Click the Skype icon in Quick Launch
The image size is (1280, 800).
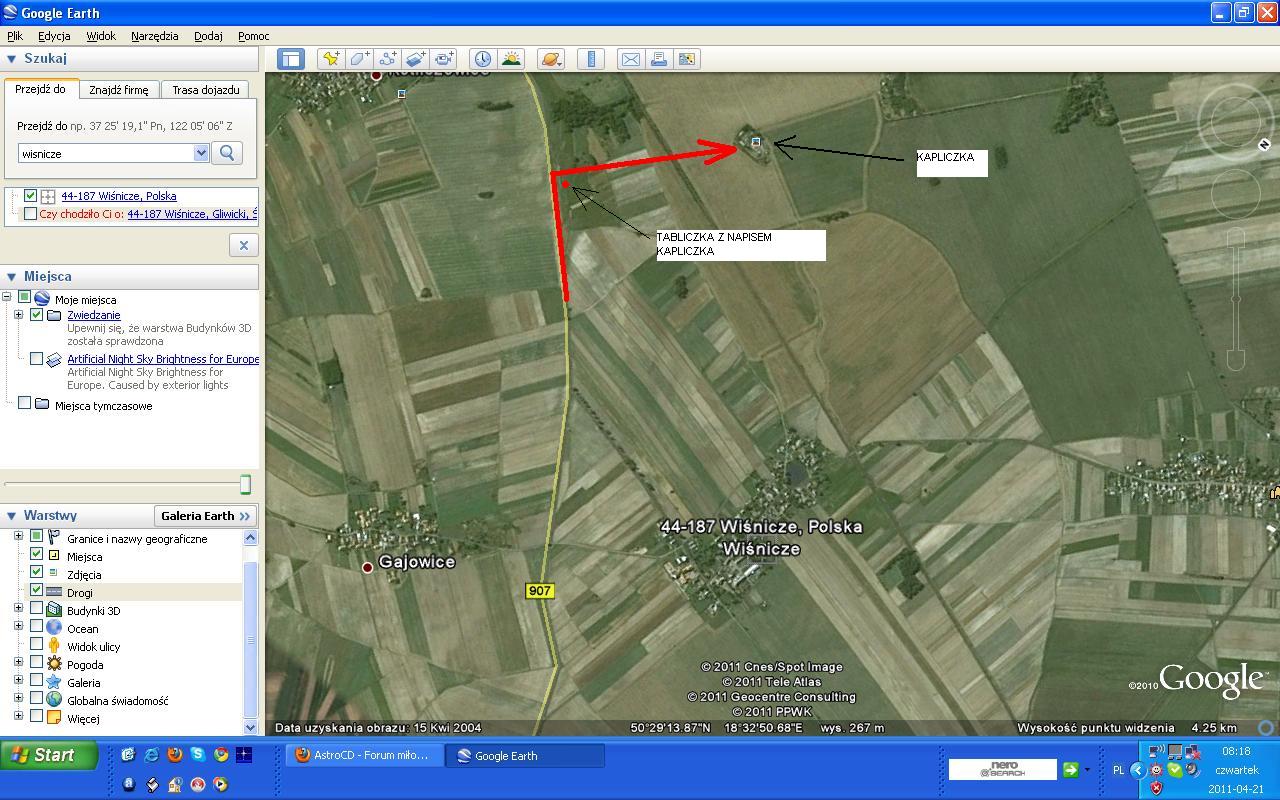tap(197, 754)
